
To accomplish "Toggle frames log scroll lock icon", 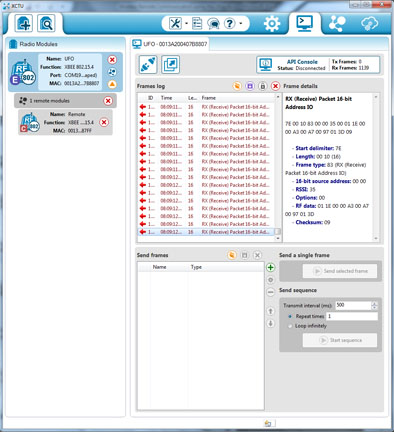I will click(262, 86).
